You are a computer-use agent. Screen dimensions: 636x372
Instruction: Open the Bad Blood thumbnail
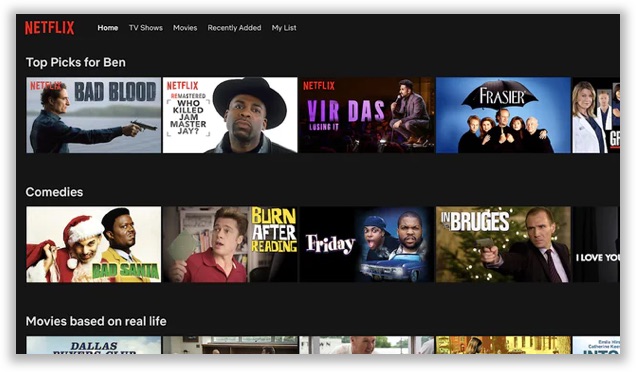[x=94, y=115]
